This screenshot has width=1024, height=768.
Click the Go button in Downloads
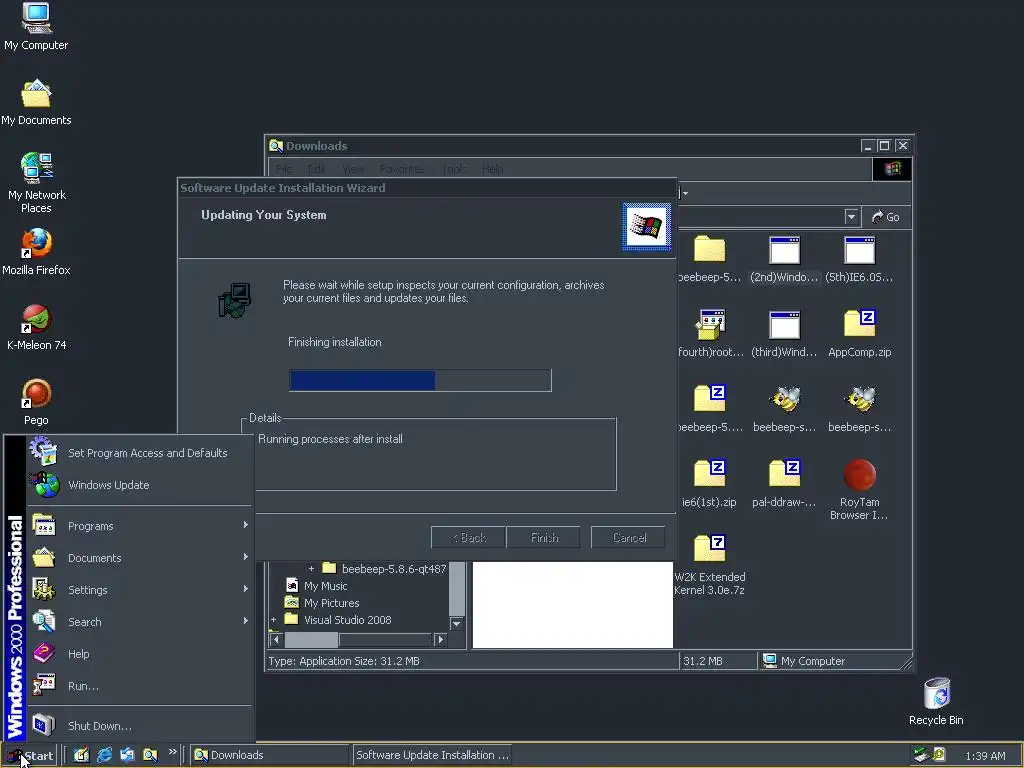tap(886, 217)
